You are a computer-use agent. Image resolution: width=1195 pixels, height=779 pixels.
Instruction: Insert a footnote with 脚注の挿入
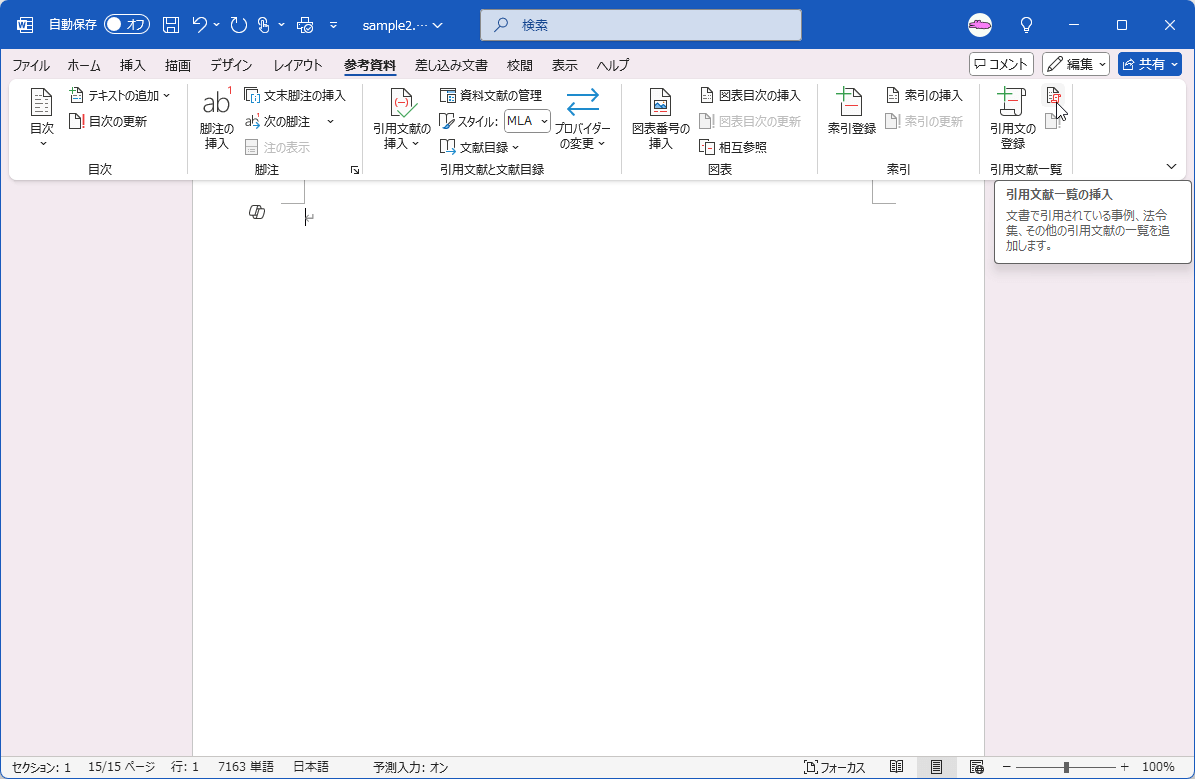click(217, 120)
